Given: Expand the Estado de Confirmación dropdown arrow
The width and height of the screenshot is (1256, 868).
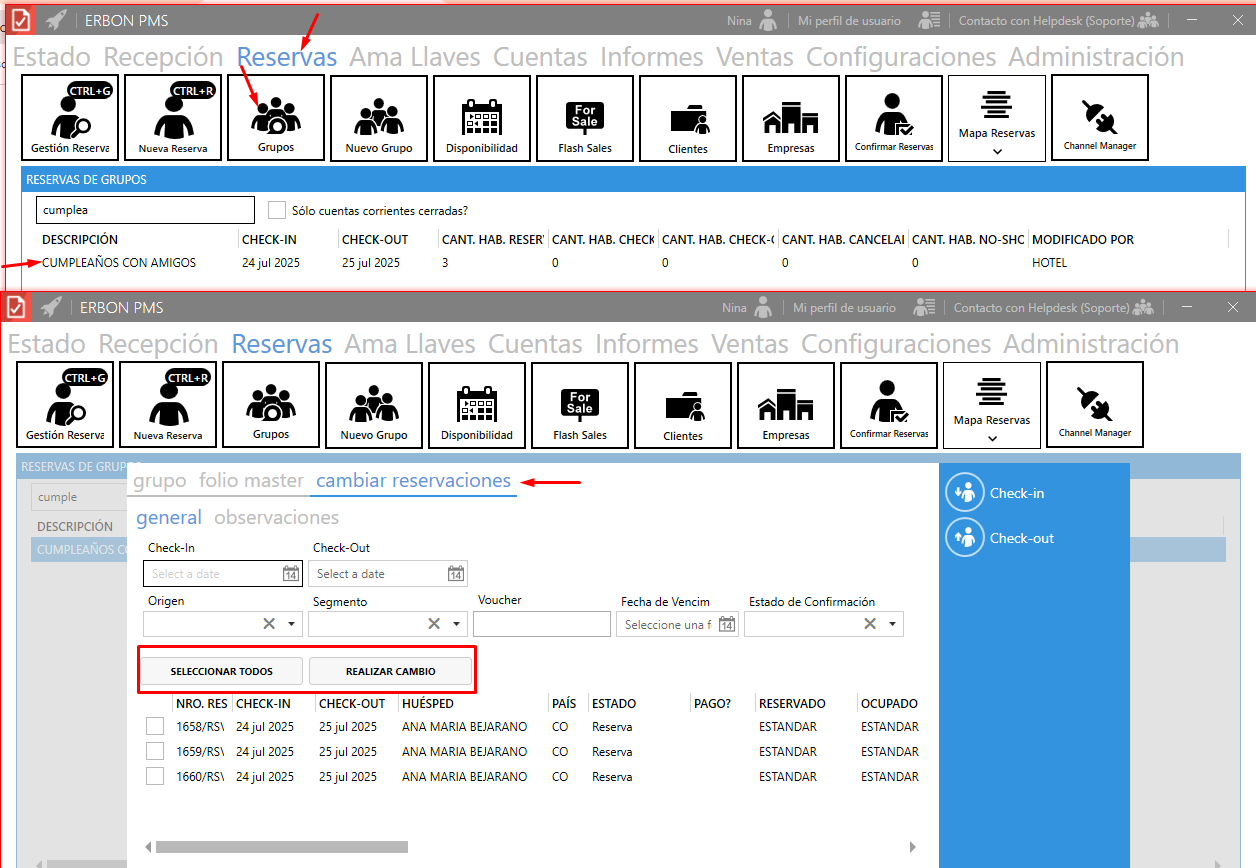Looking at the screenshot, I should [892, 624].
